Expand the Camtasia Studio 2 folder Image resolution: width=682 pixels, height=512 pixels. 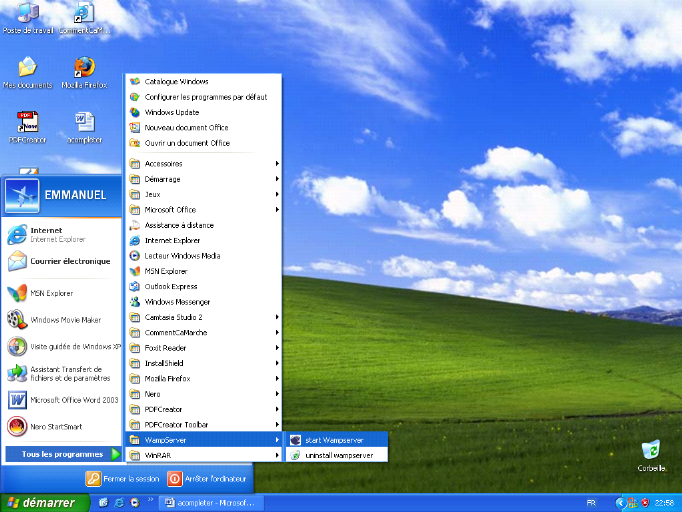pyautogui.click(x=200, y=317)
